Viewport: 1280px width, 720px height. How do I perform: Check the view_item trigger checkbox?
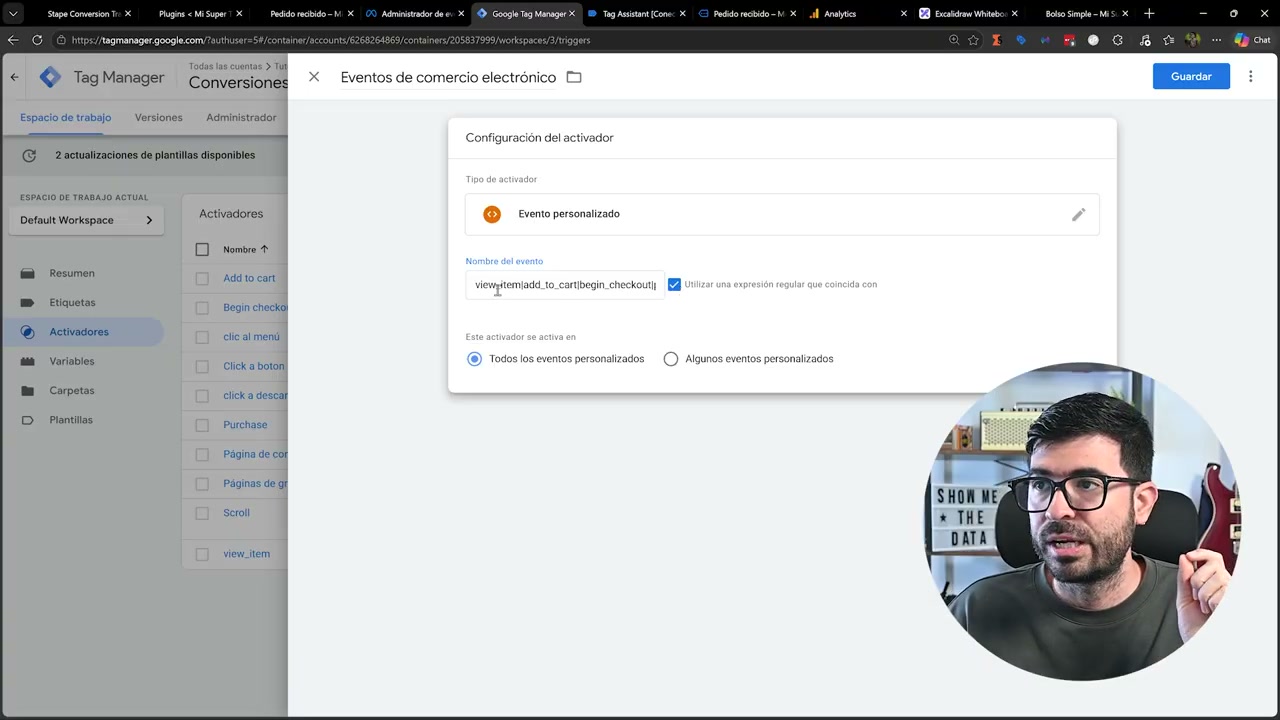[x=202, y=554]
